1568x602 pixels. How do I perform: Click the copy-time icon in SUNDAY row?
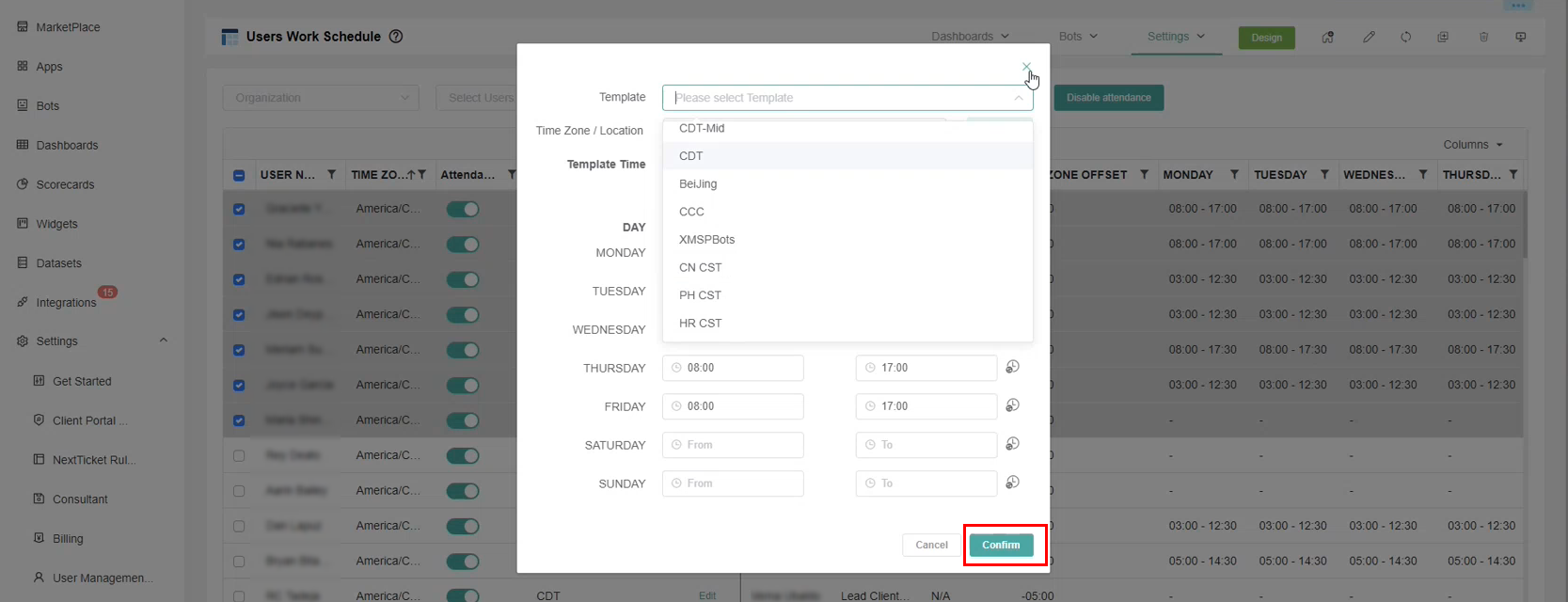[x=1012, y=483]
